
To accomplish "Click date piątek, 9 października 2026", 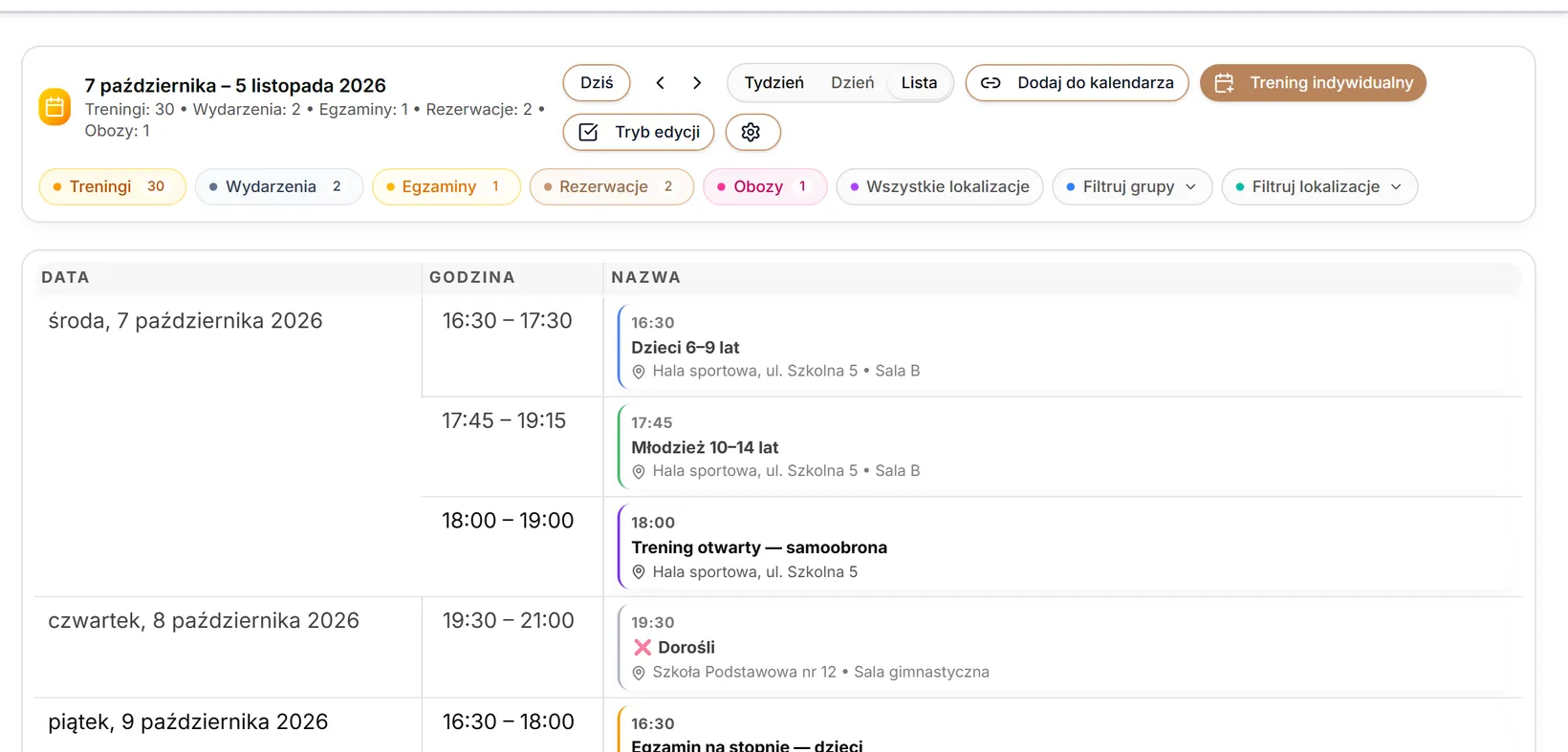I will pos(188,722).
